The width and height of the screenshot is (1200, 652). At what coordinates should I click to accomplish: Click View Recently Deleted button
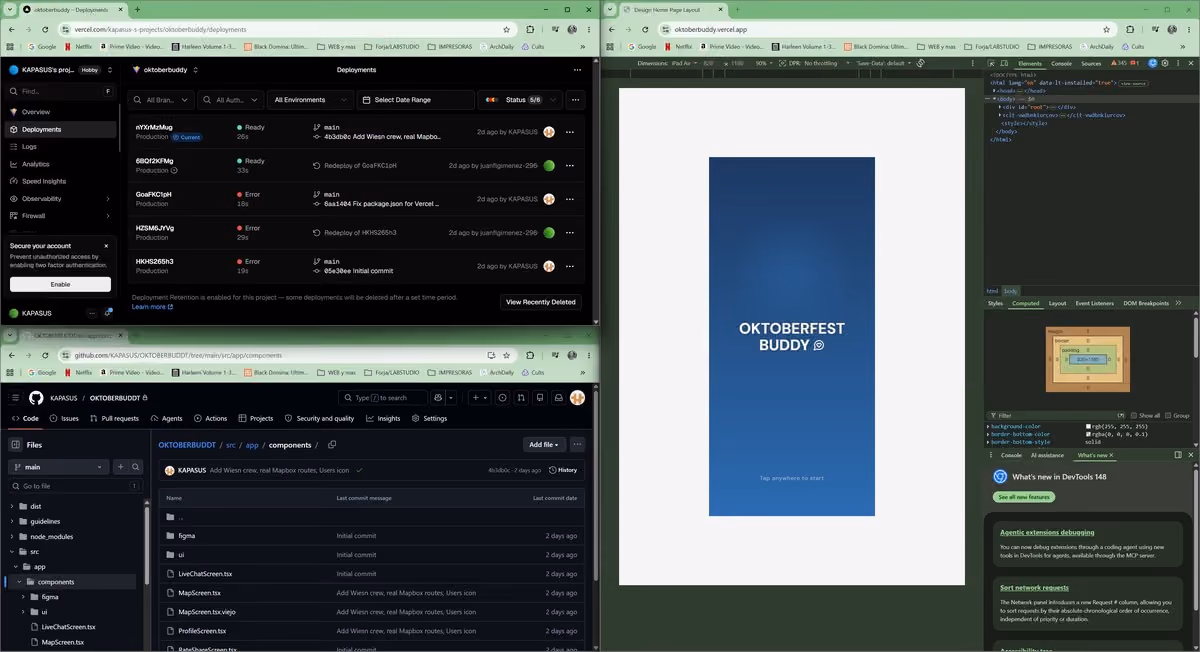(x=541, y=302)
